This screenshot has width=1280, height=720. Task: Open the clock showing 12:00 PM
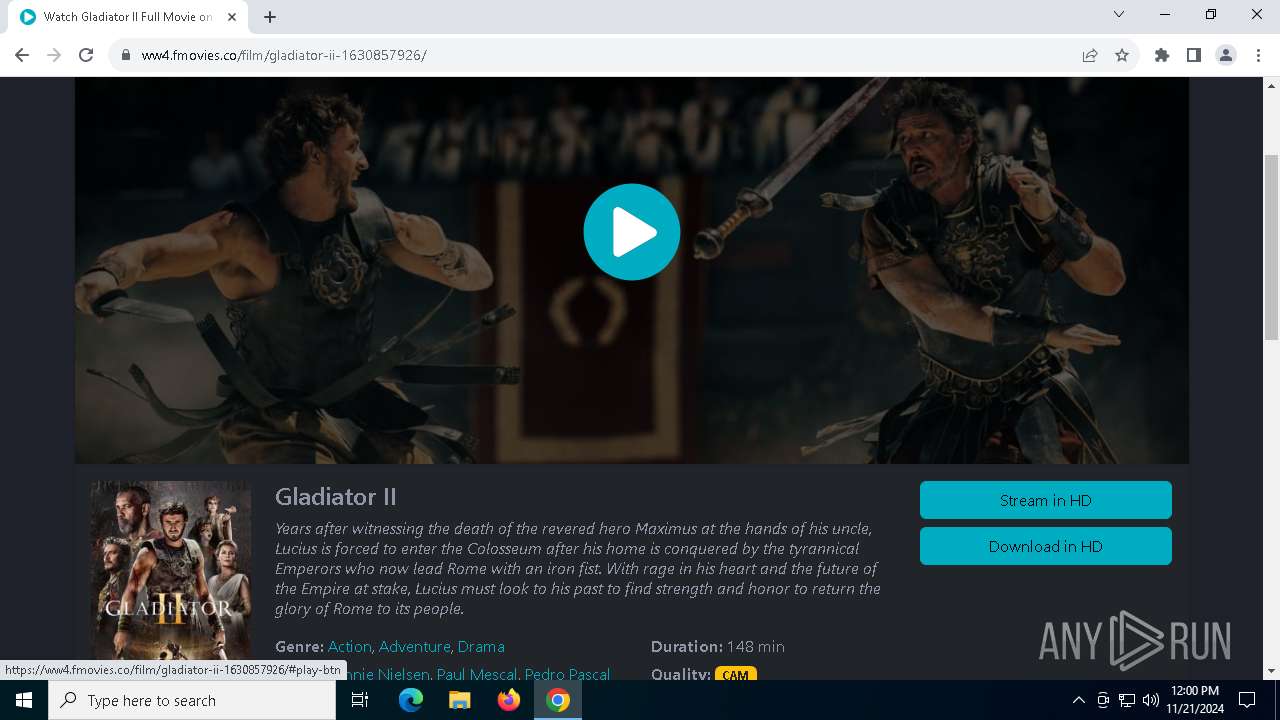pos(1194,700)
